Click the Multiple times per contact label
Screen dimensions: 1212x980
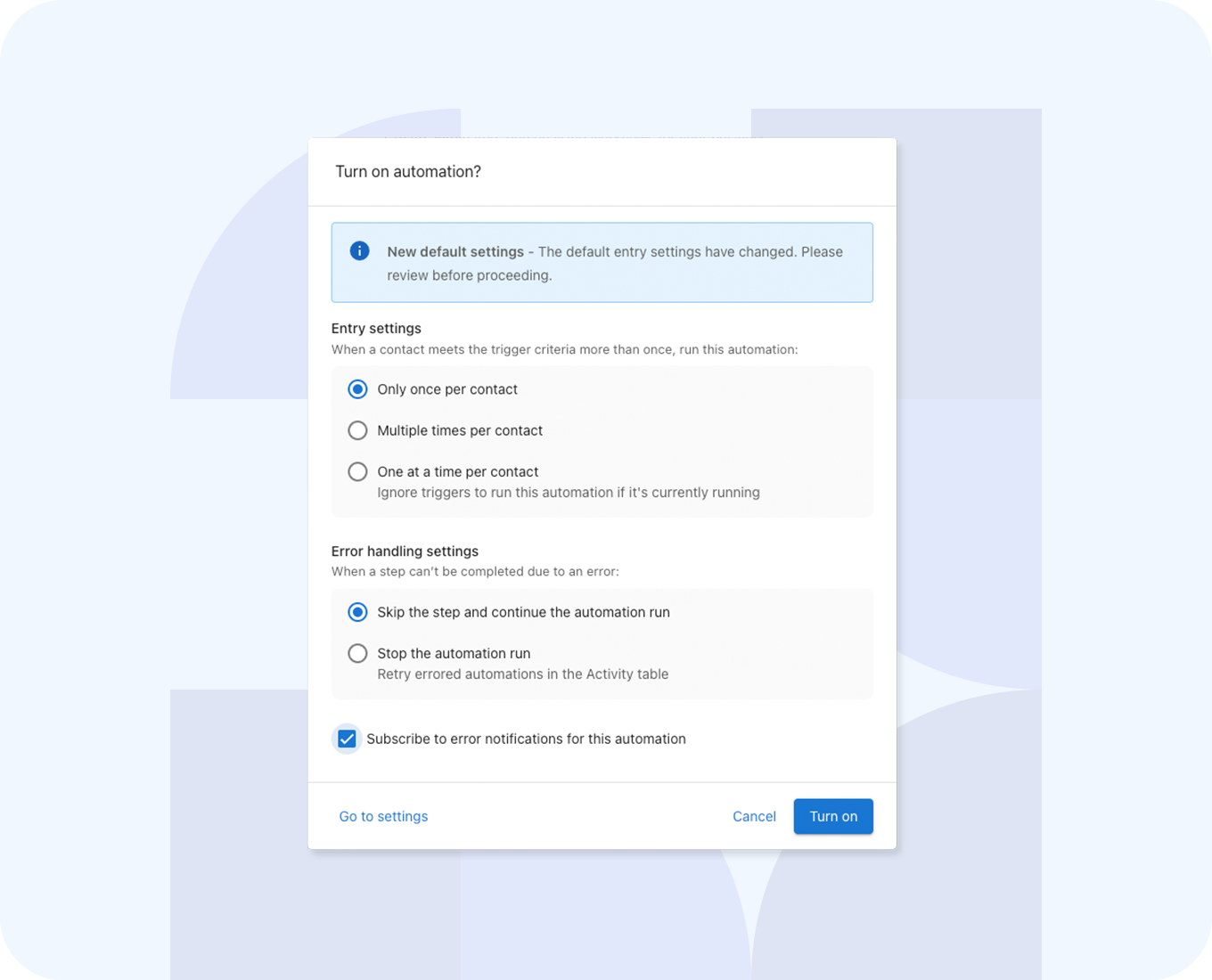[460, 430]
